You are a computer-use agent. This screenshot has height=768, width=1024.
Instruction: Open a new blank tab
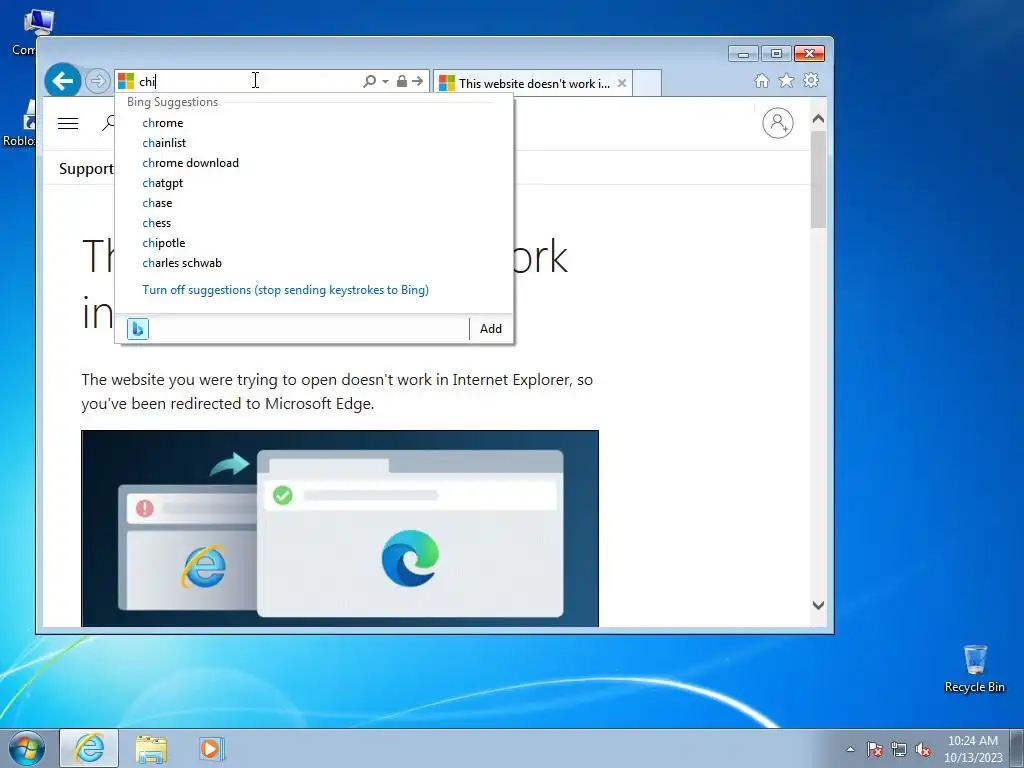[647, 83]
